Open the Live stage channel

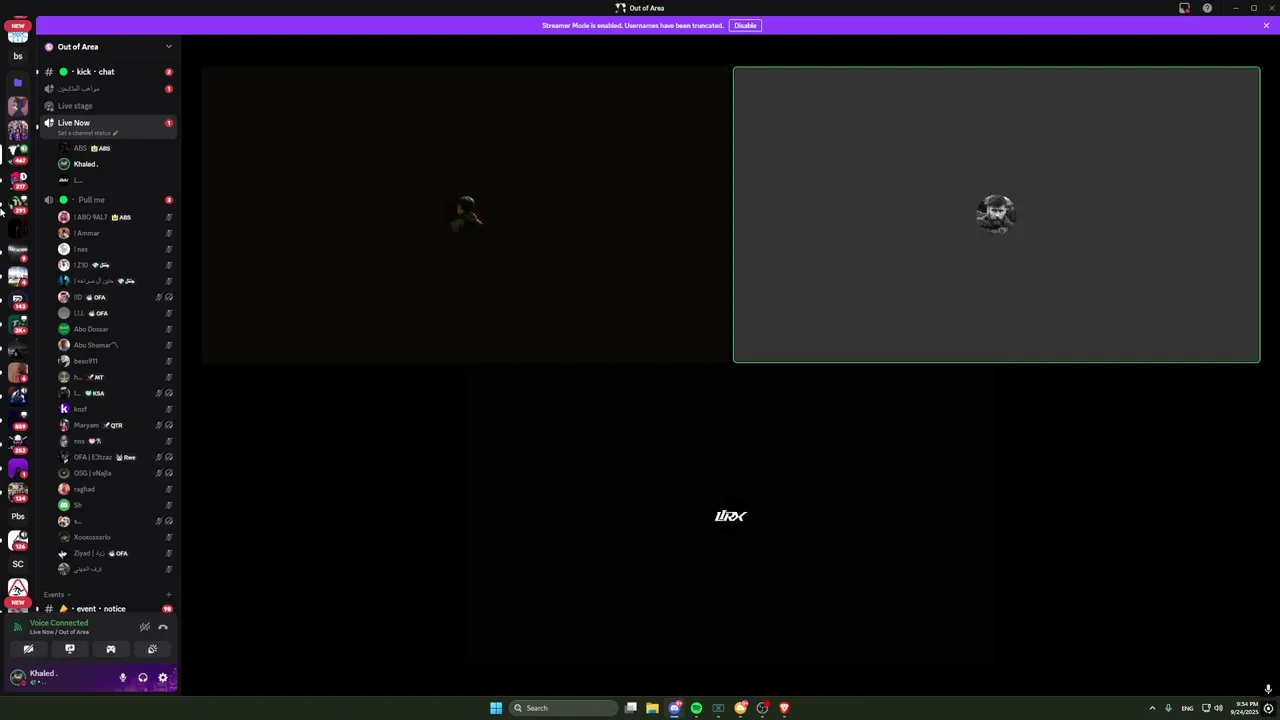click(108, 106)
